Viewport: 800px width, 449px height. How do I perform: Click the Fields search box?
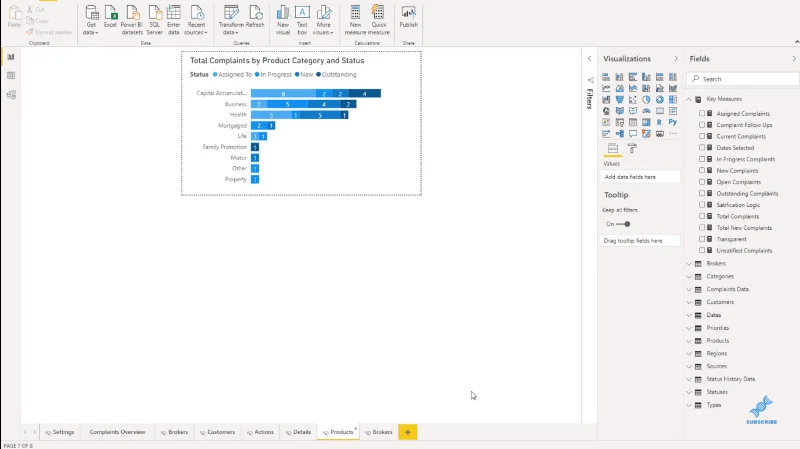(742, 79)
